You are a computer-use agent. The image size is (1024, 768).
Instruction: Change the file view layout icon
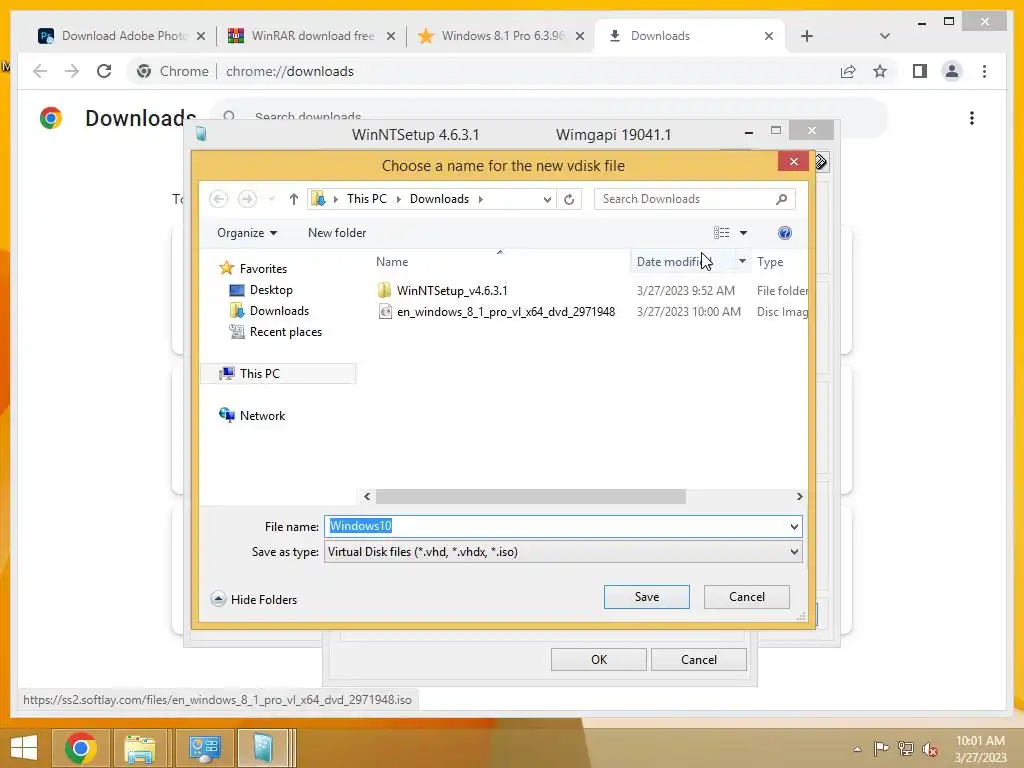[722, 232]
